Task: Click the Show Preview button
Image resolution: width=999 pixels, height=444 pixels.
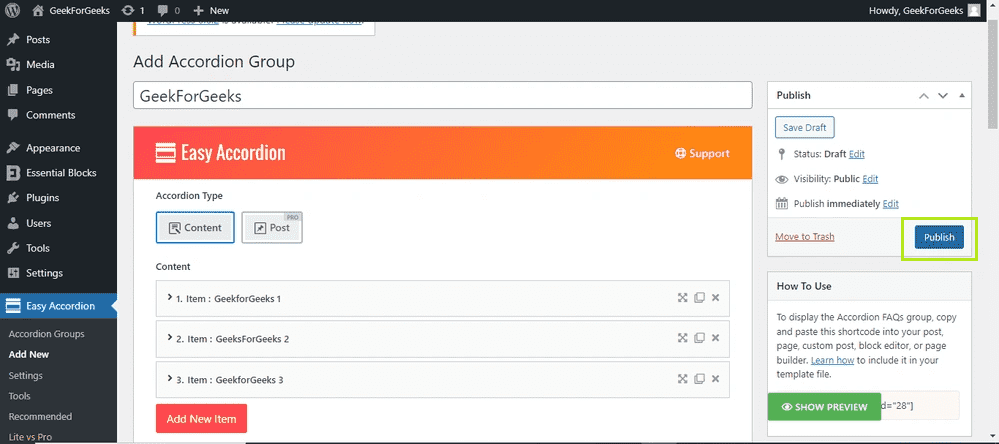Action: coord(824,407)
